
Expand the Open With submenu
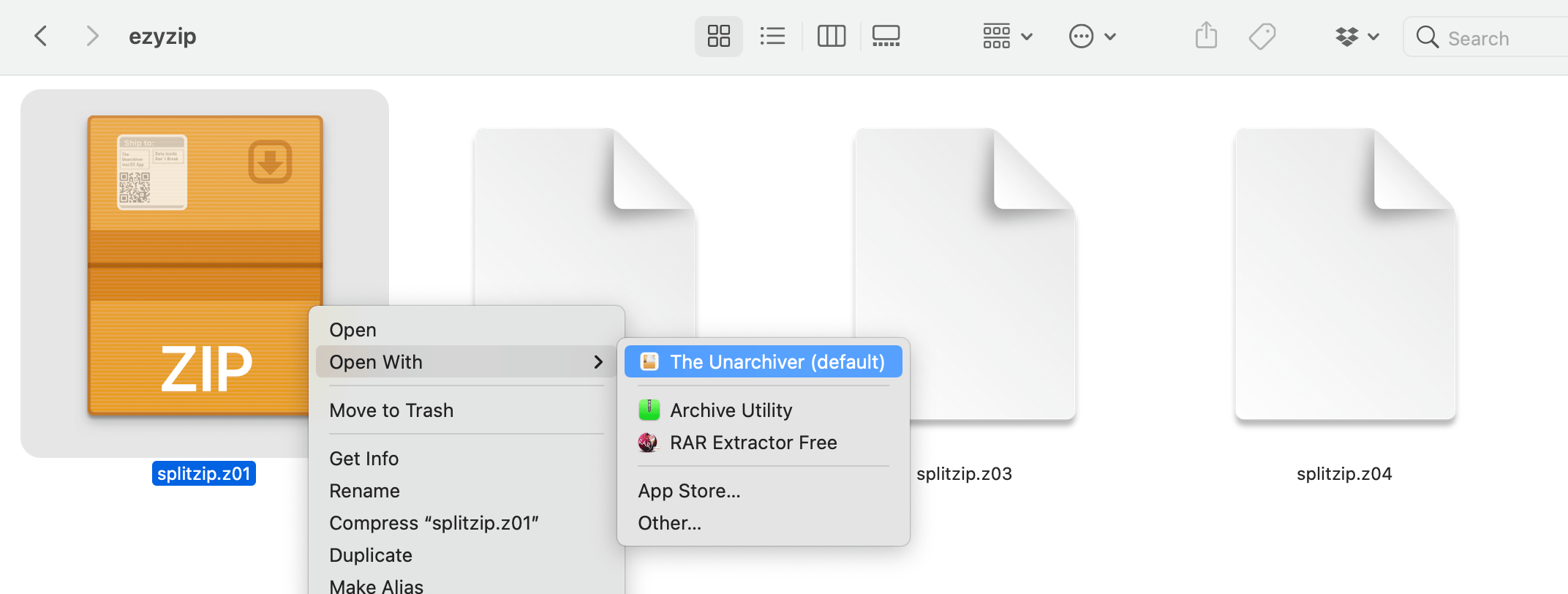tap(467, 362)
